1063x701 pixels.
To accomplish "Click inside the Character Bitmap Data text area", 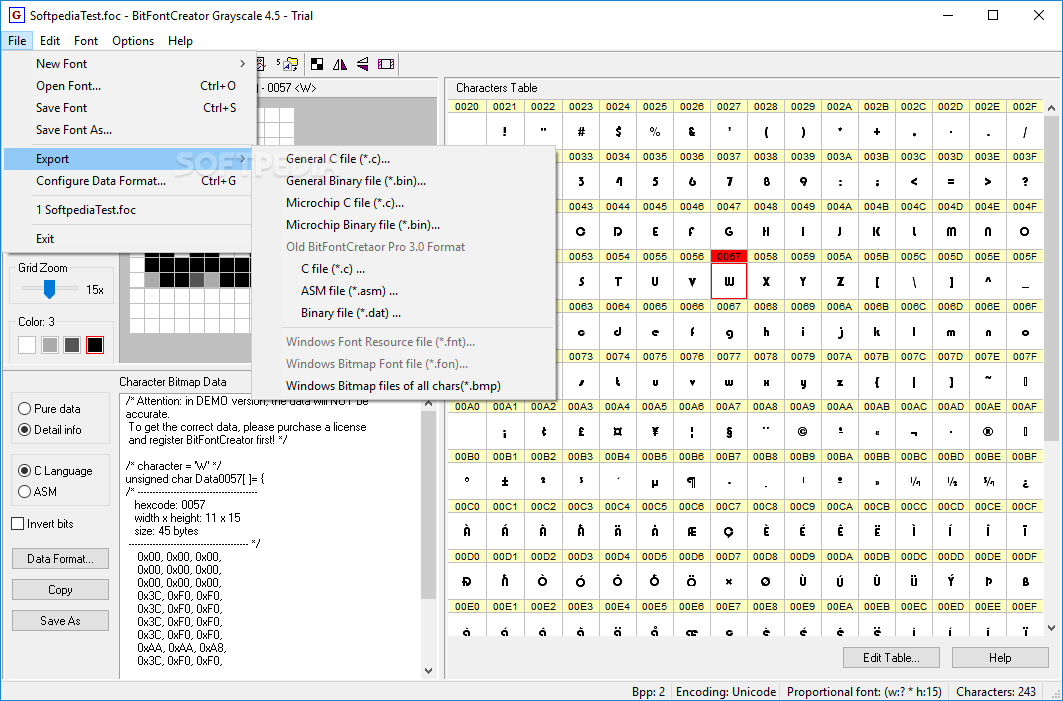I will coord(270,536).
